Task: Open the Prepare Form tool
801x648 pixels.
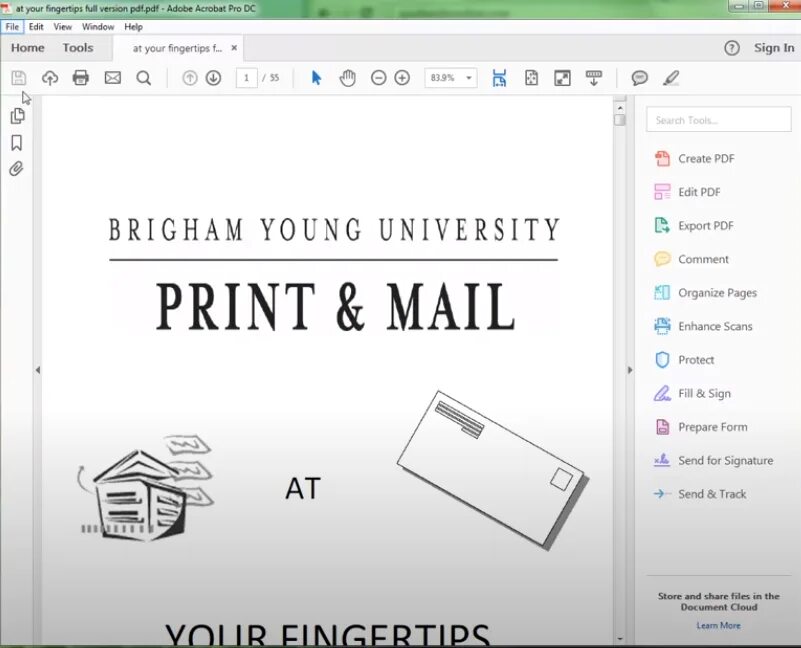Action: [700, 427]
